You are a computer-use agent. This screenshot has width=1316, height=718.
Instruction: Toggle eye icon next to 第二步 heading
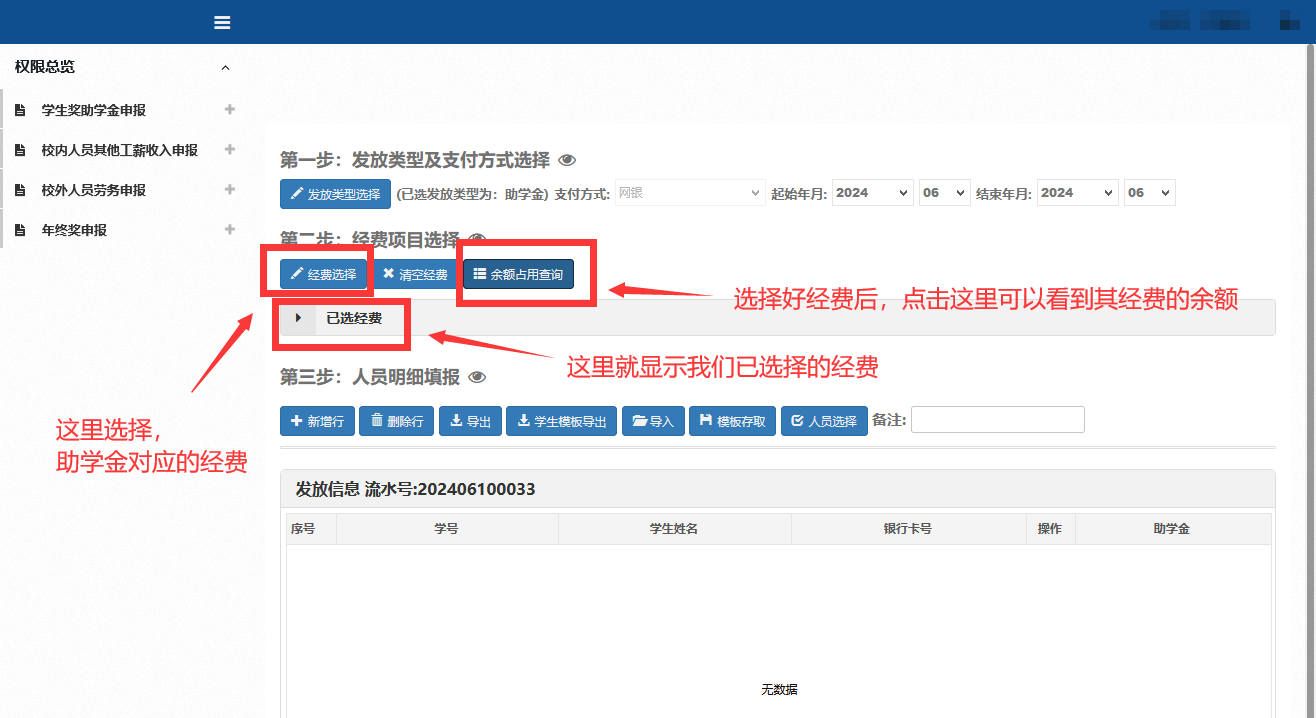477,240
